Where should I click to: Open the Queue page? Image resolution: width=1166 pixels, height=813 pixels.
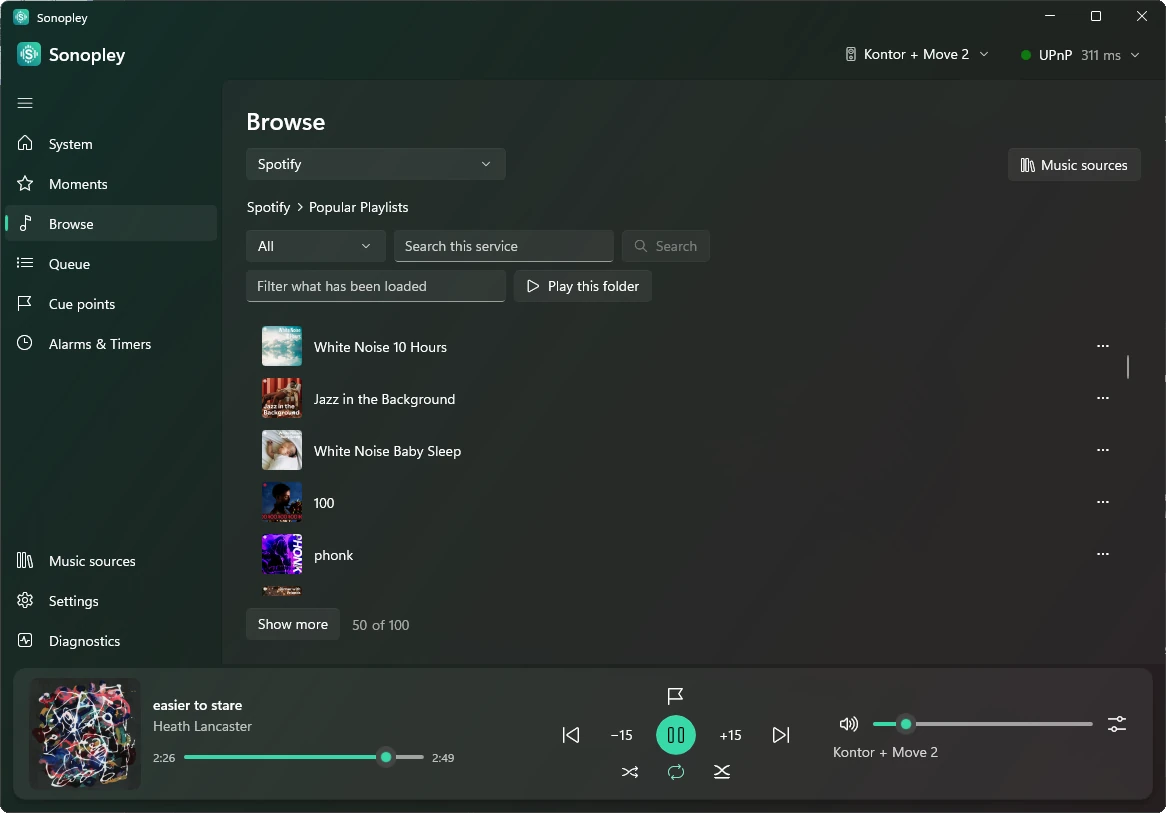pyautogui.click(x=111, y=263)
